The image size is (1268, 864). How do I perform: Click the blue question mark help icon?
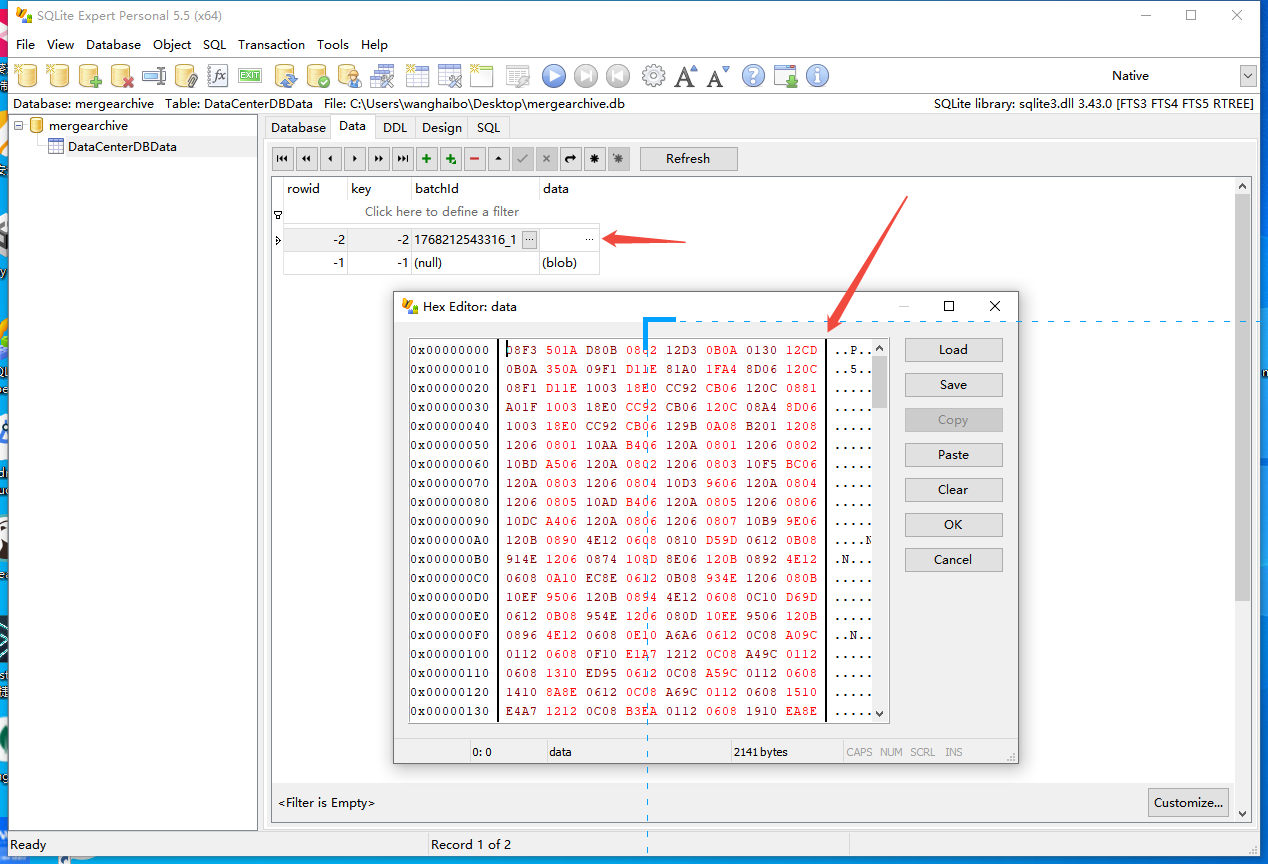(x=753, y=76)
